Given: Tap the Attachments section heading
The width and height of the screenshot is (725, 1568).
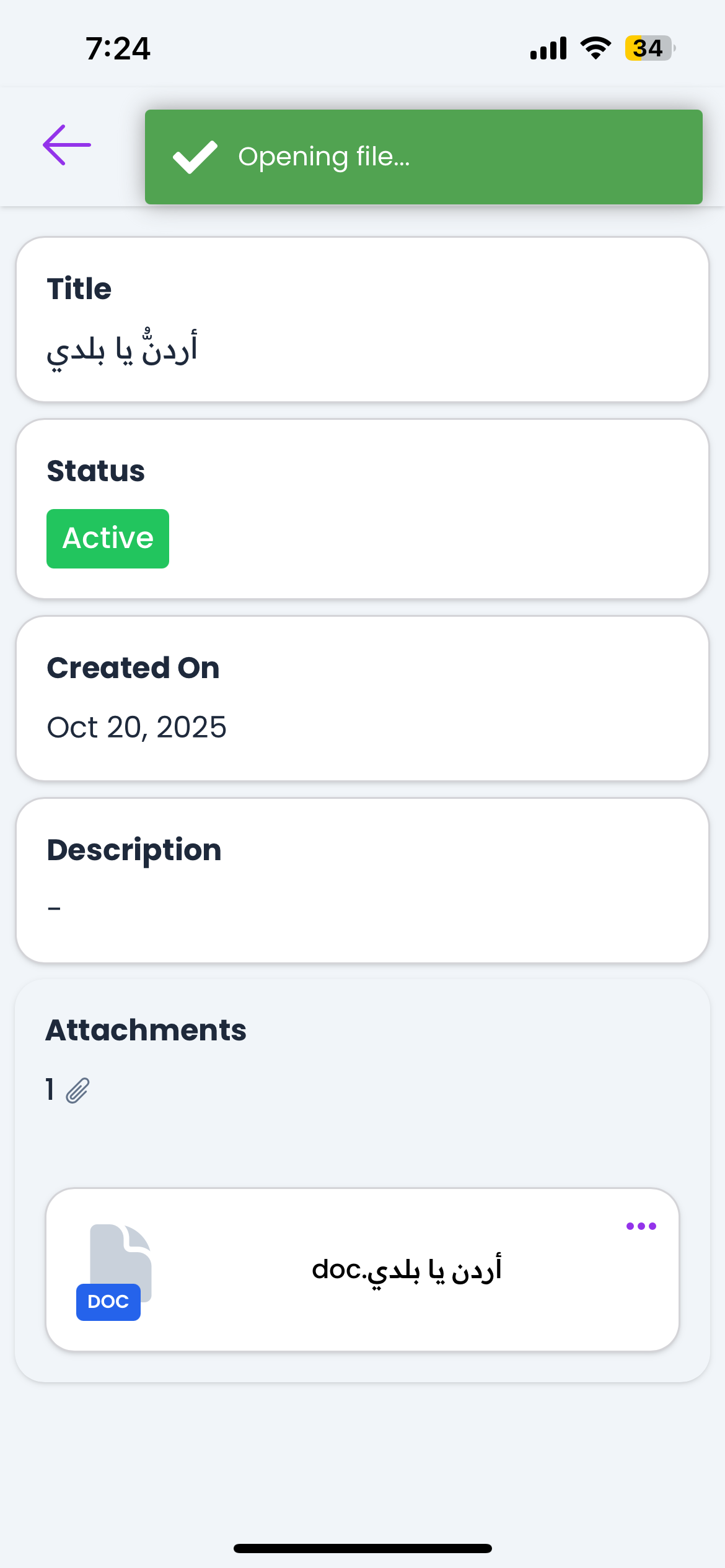Looking at the screenshot, I should coord(146,1030).
